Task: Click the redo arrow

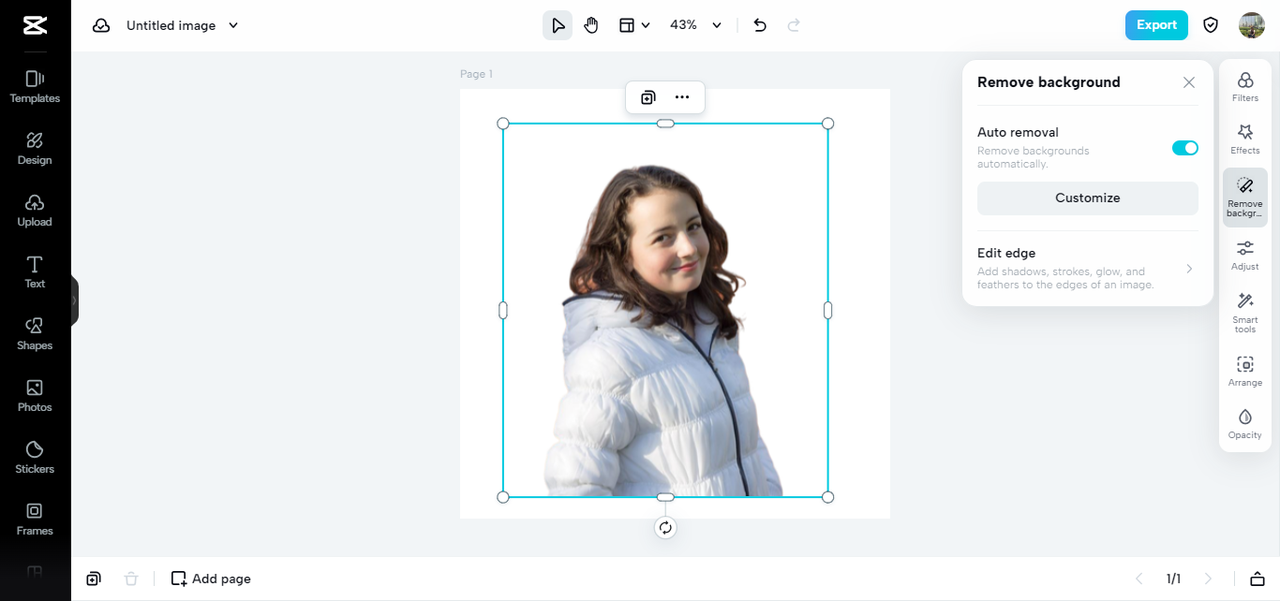Action: coord(794,25)
